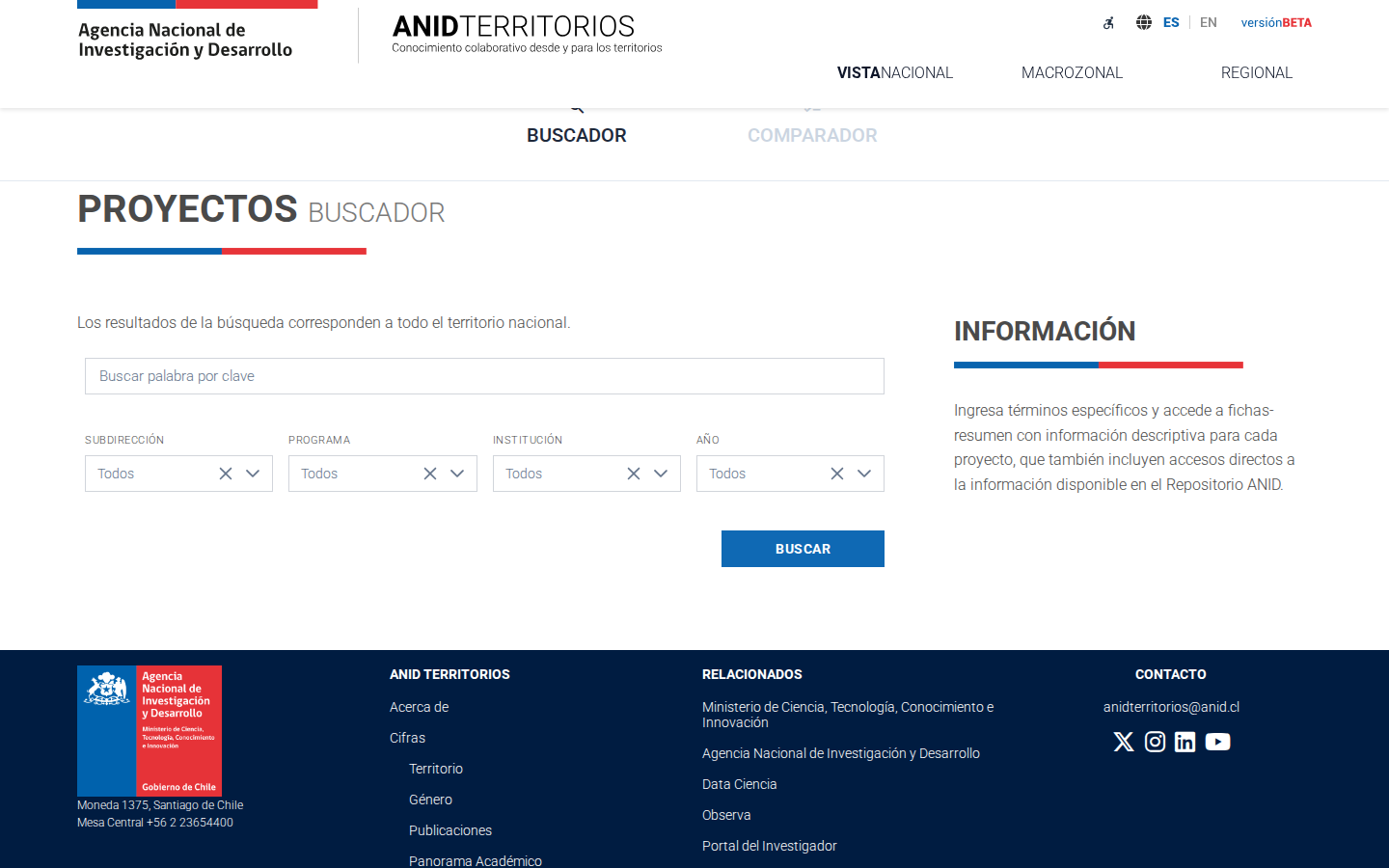Clear the Programa filter selection
The image size is (1389, 868).
coord(430,474)
